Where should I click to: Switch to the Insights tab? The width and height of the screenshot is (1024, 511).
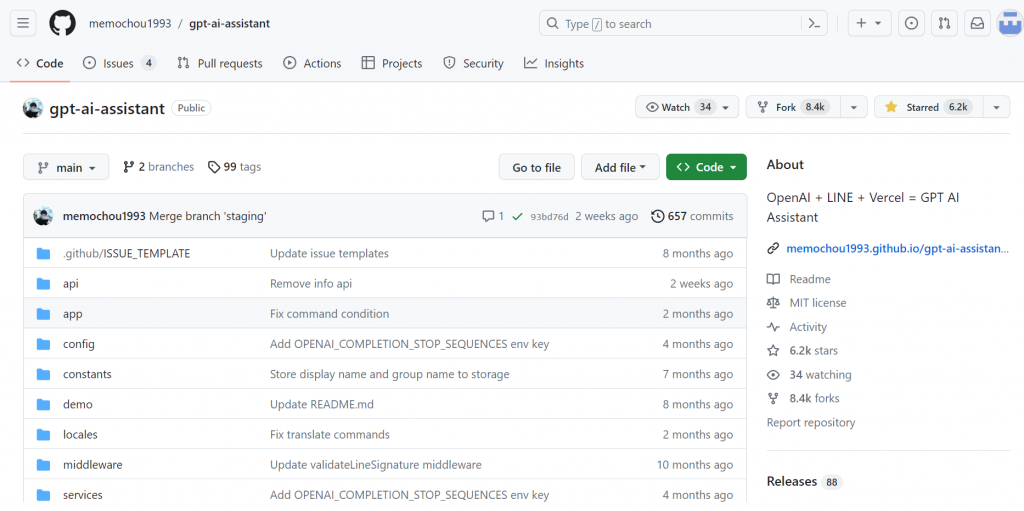[554, 63]
